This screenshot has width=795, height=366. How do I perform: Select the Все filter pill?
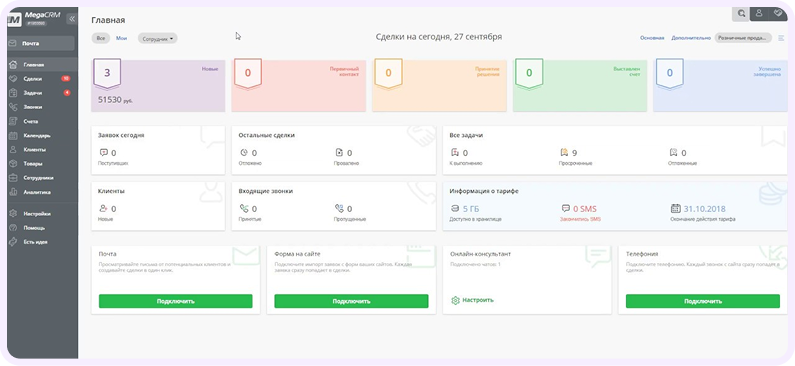(x=101, y=38)
